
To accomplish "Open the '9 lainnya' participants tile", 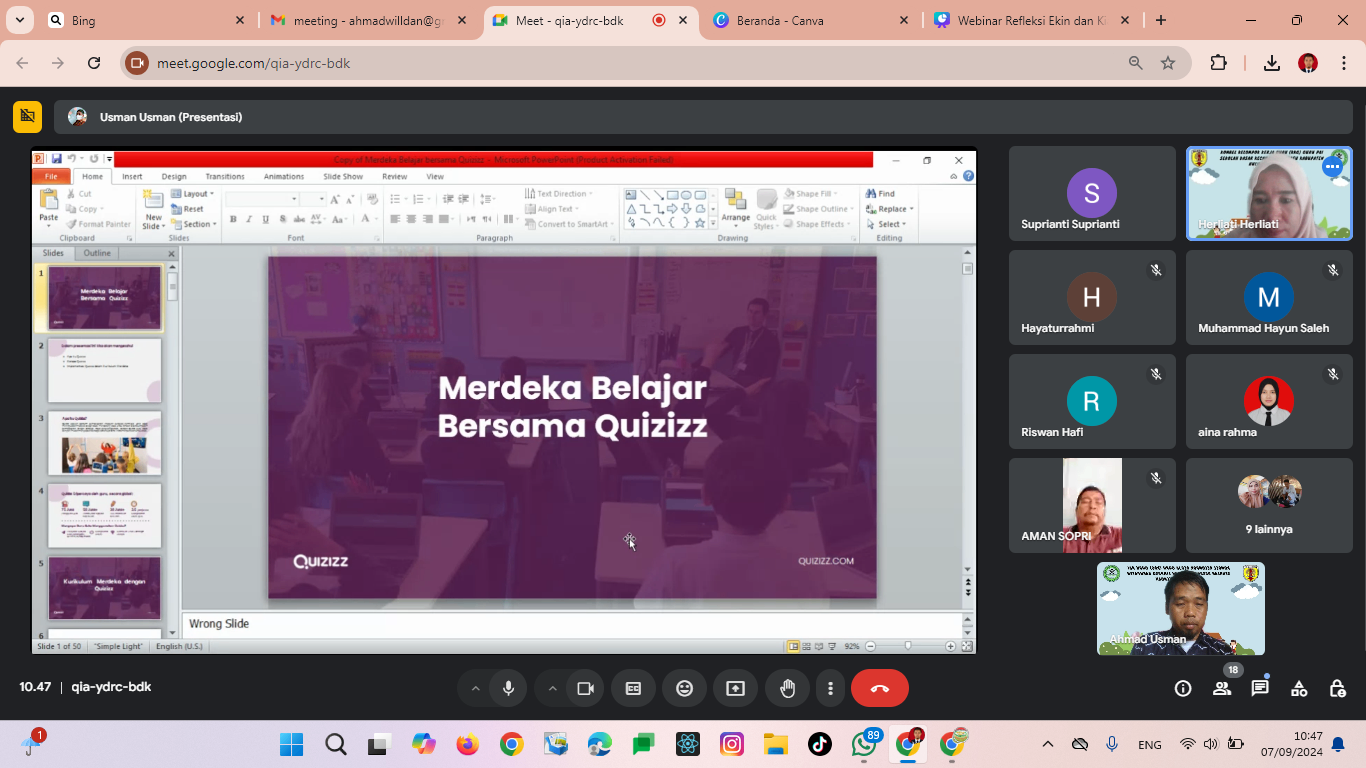I will 1269,505.
